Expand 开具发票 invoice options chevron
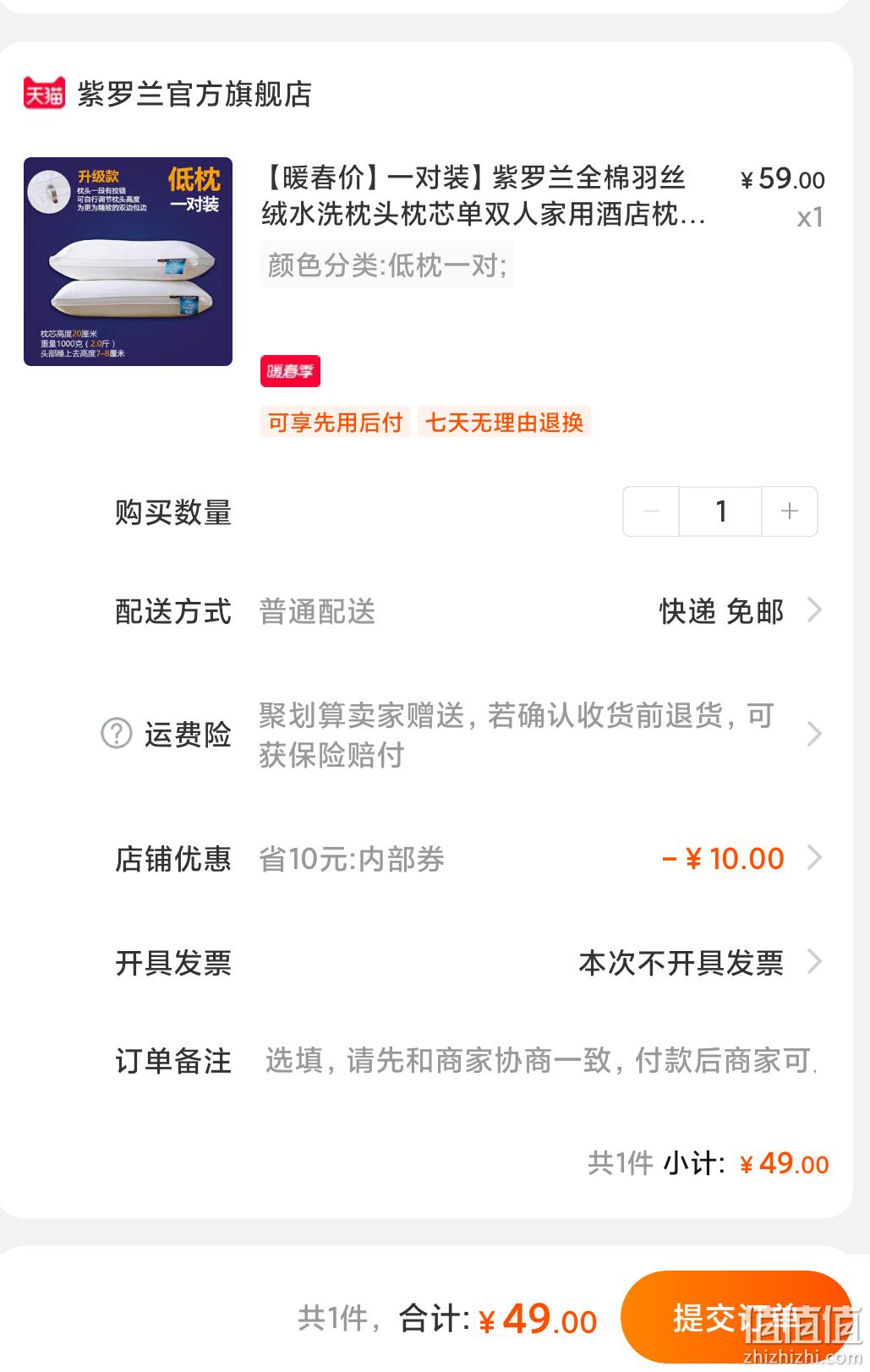This screenshot has height=1372, width=870. tap(814, 961)
